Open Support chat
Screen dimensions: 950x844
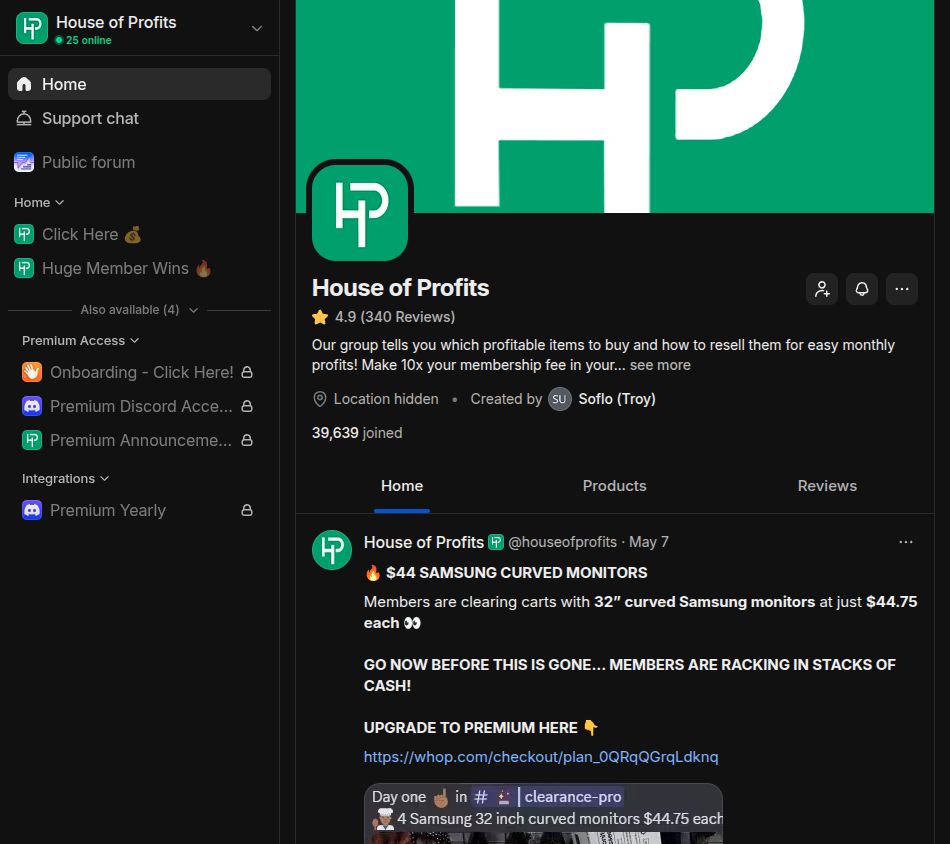point(139,118)
